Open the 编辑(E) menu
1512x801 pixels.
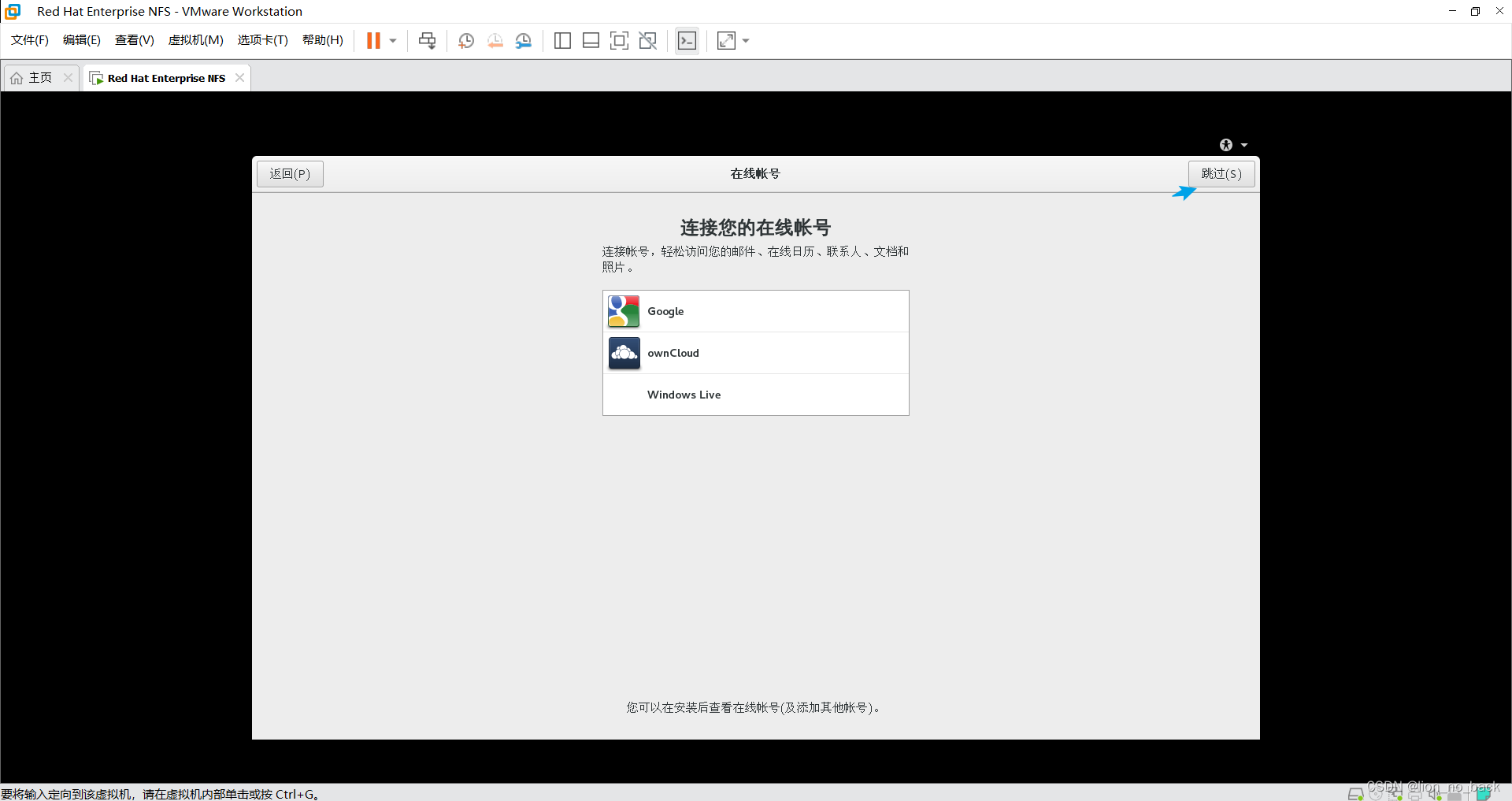click(x=82, y=40)
